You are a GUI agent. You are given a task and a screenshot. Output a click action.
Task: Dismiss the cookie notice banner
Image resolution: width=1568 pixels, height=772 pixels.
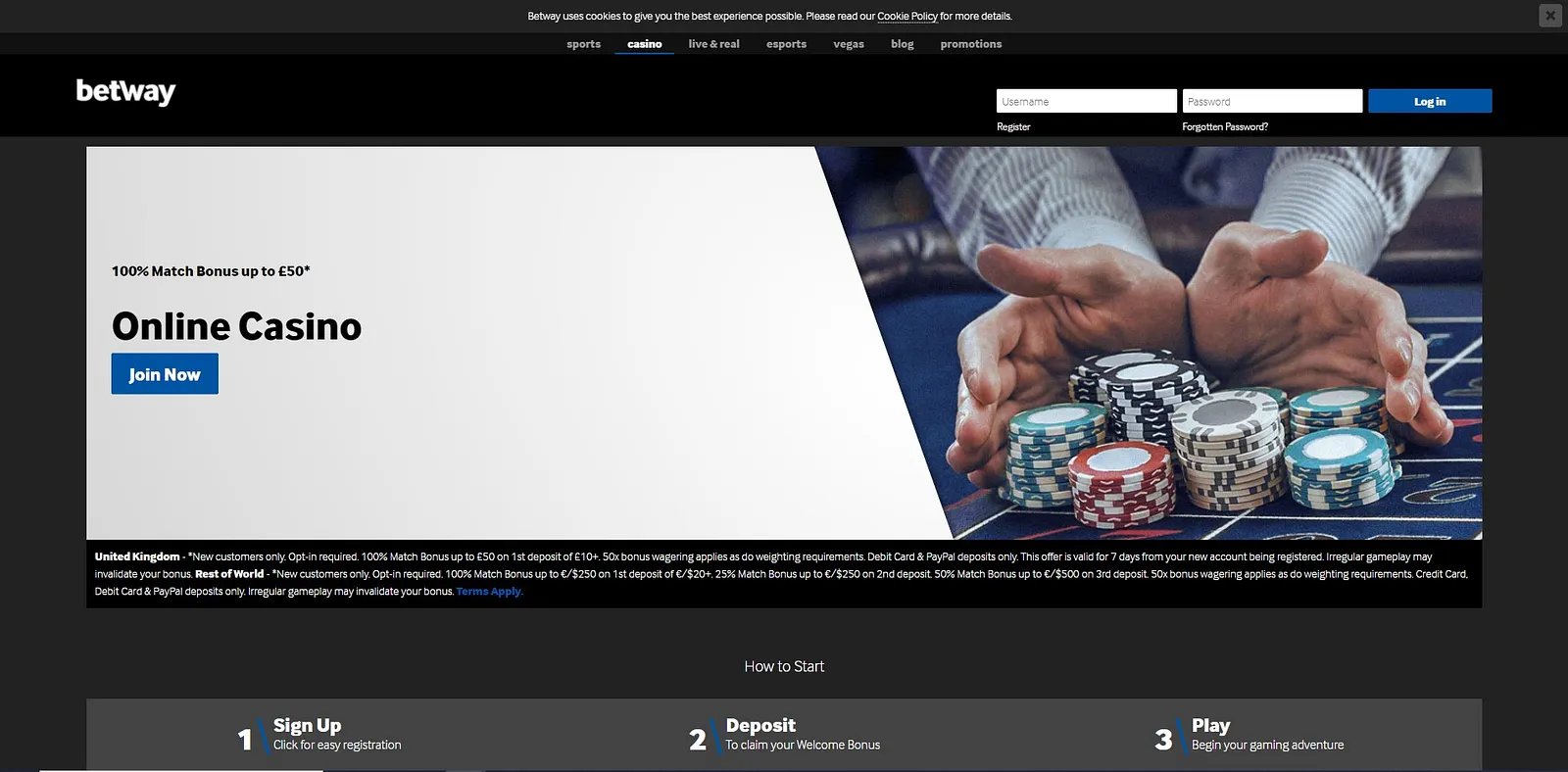1549,16
